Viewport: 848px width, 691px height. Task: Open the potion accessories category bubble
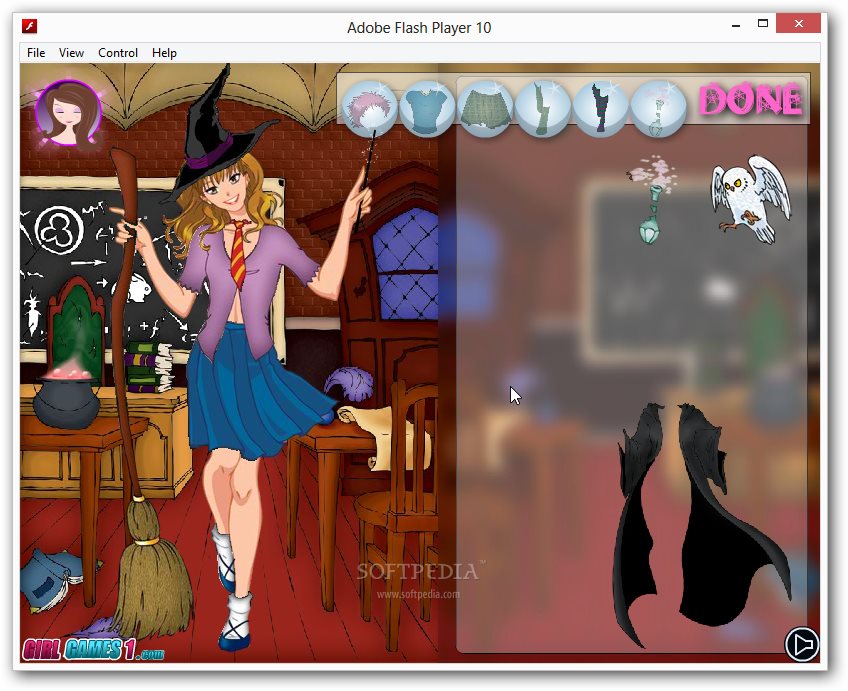(x=658, y=108)
